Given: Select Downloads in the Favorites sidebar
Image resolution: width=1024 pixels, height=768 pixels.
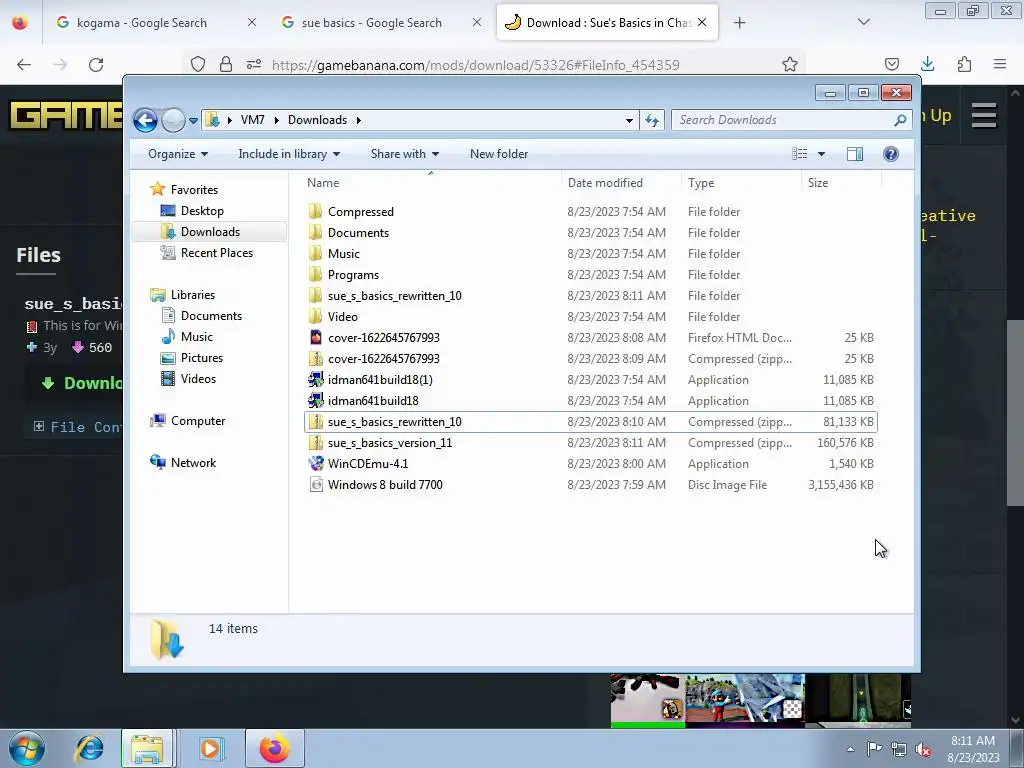Looking at the screenshot, I should 210,232.
